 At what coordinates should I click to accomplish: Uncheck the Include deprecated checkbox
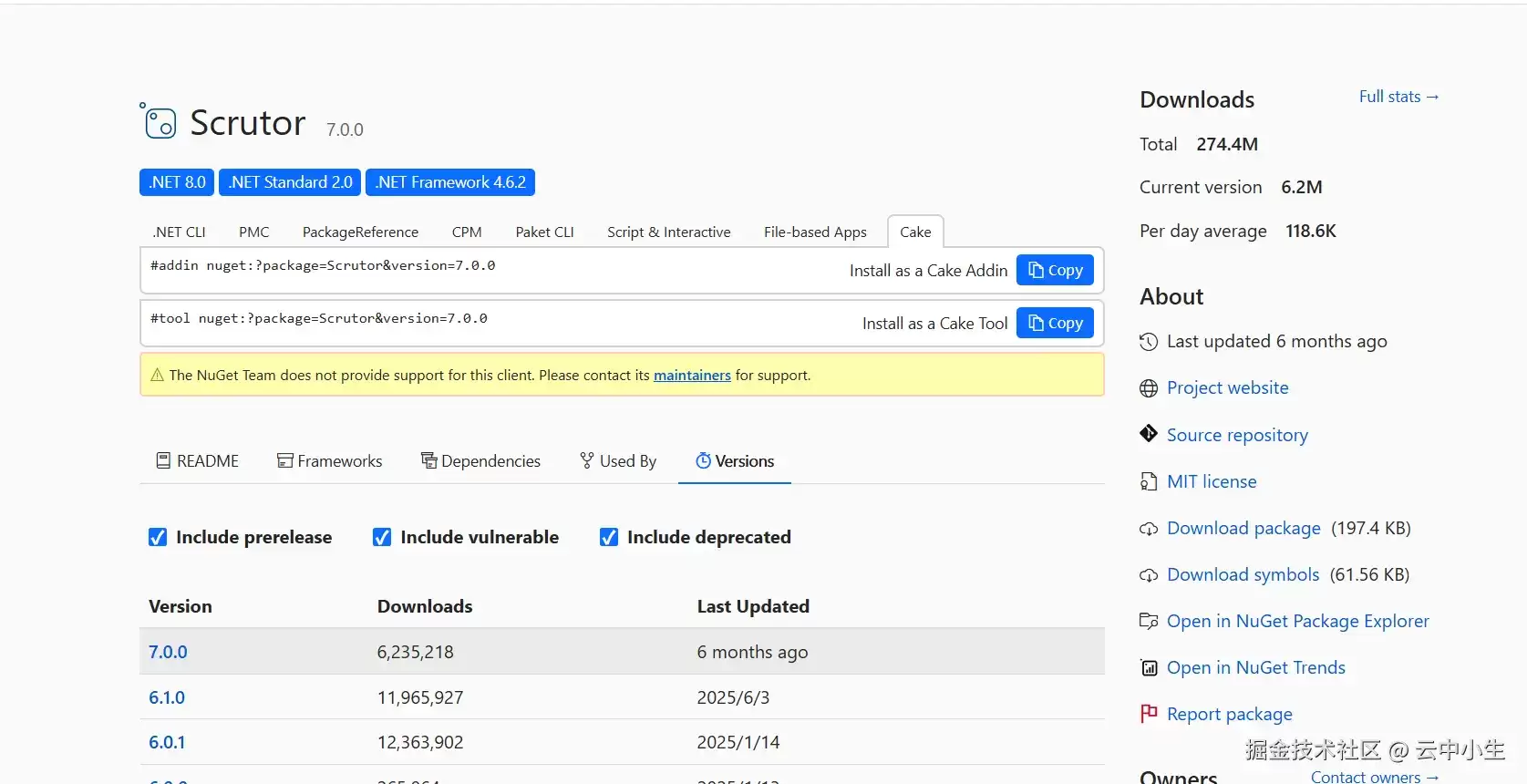(609, 537)
